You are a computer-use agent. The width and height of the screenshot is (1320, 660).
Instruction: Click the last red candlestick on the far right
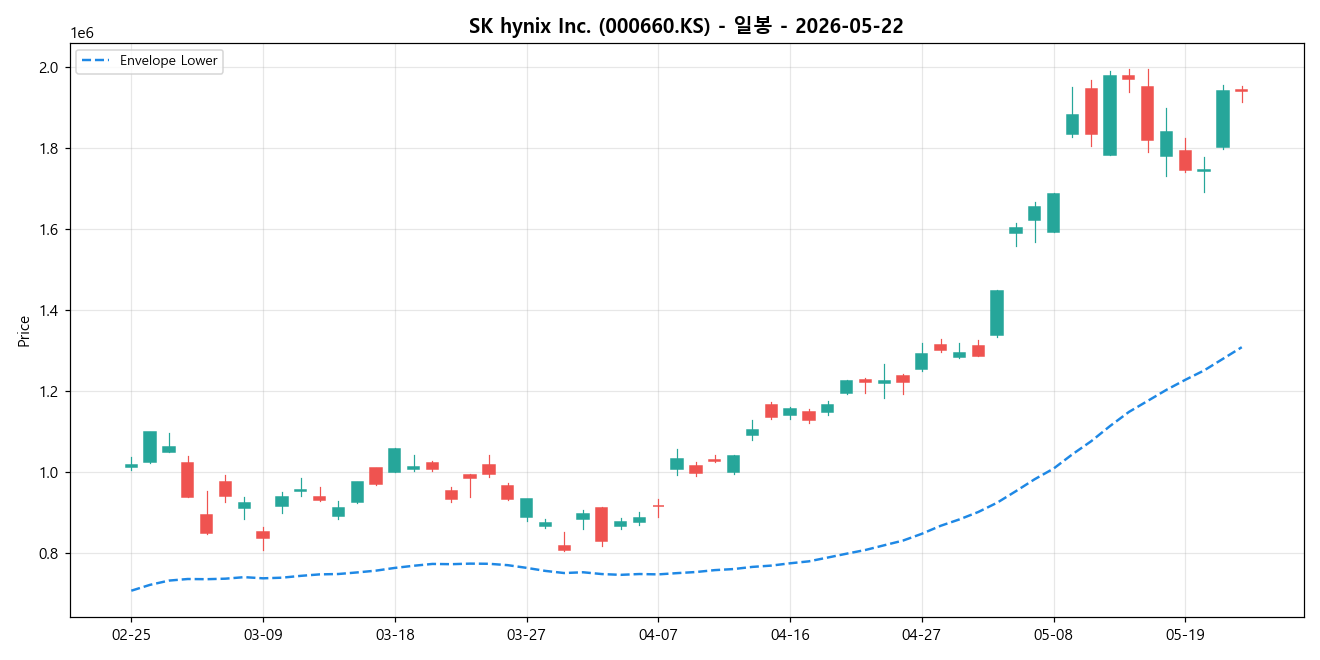[x=1241, y=91]
